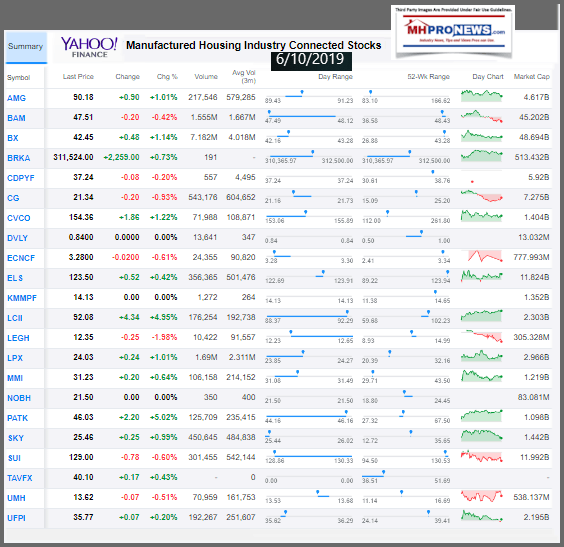Open the SKY stock symbol link
This screenshot has height=547, width=564.
(16, 438)
